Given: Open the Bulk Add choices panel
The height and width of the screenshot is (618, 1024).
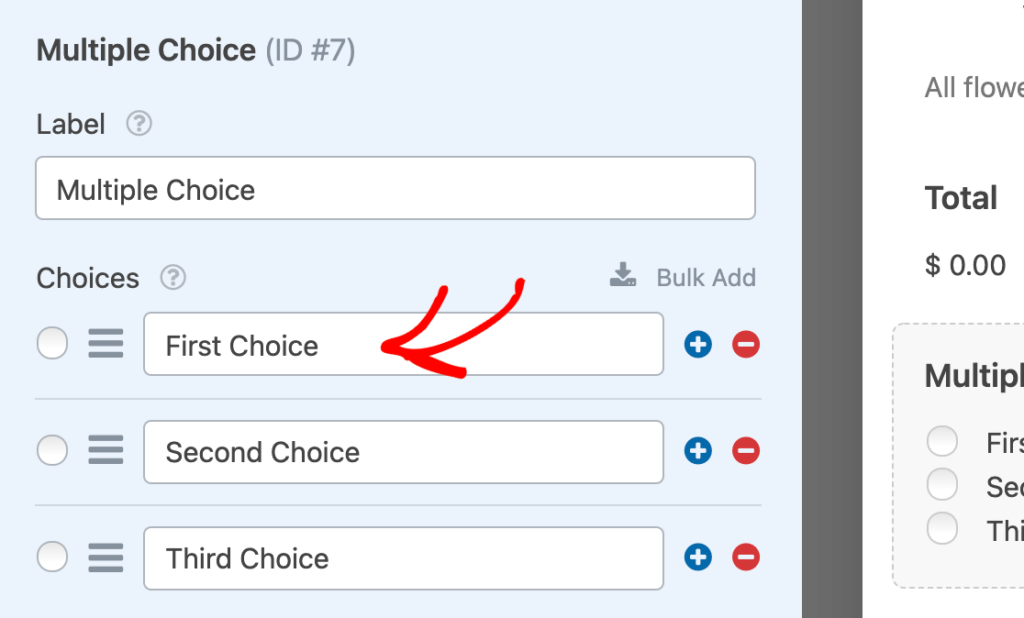Looking at the screenshot, I should click(x=705, y=277).
